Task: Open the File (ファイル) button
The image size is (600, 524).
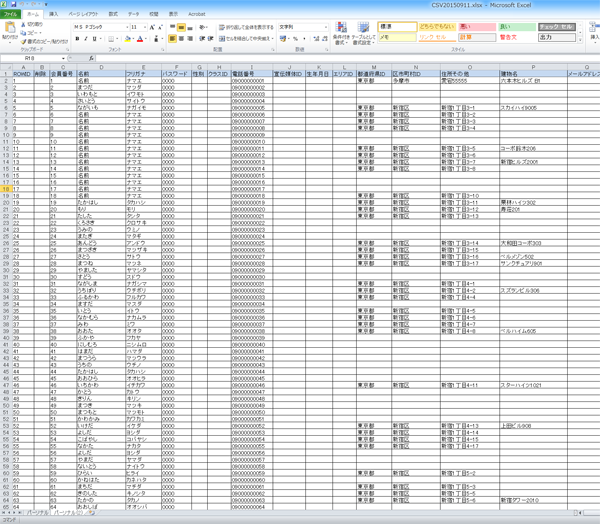Action: click(x=10, y=14)
